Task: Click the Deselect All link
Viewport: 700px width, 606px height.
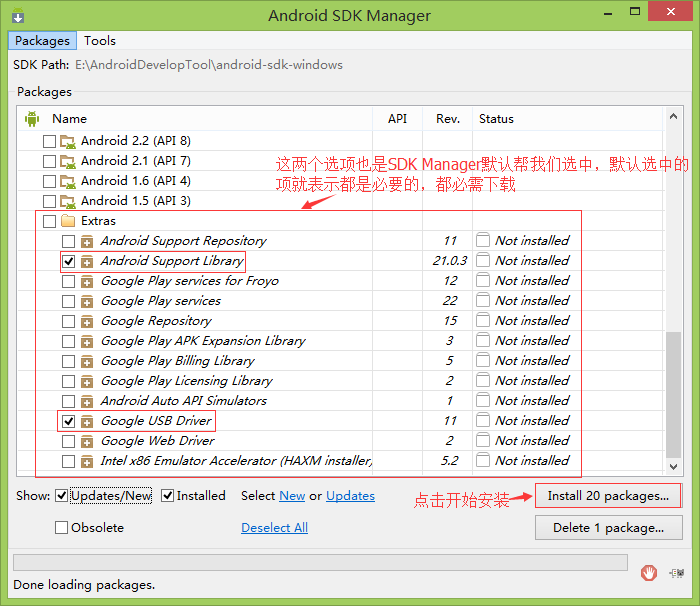Action: point(275,528)
